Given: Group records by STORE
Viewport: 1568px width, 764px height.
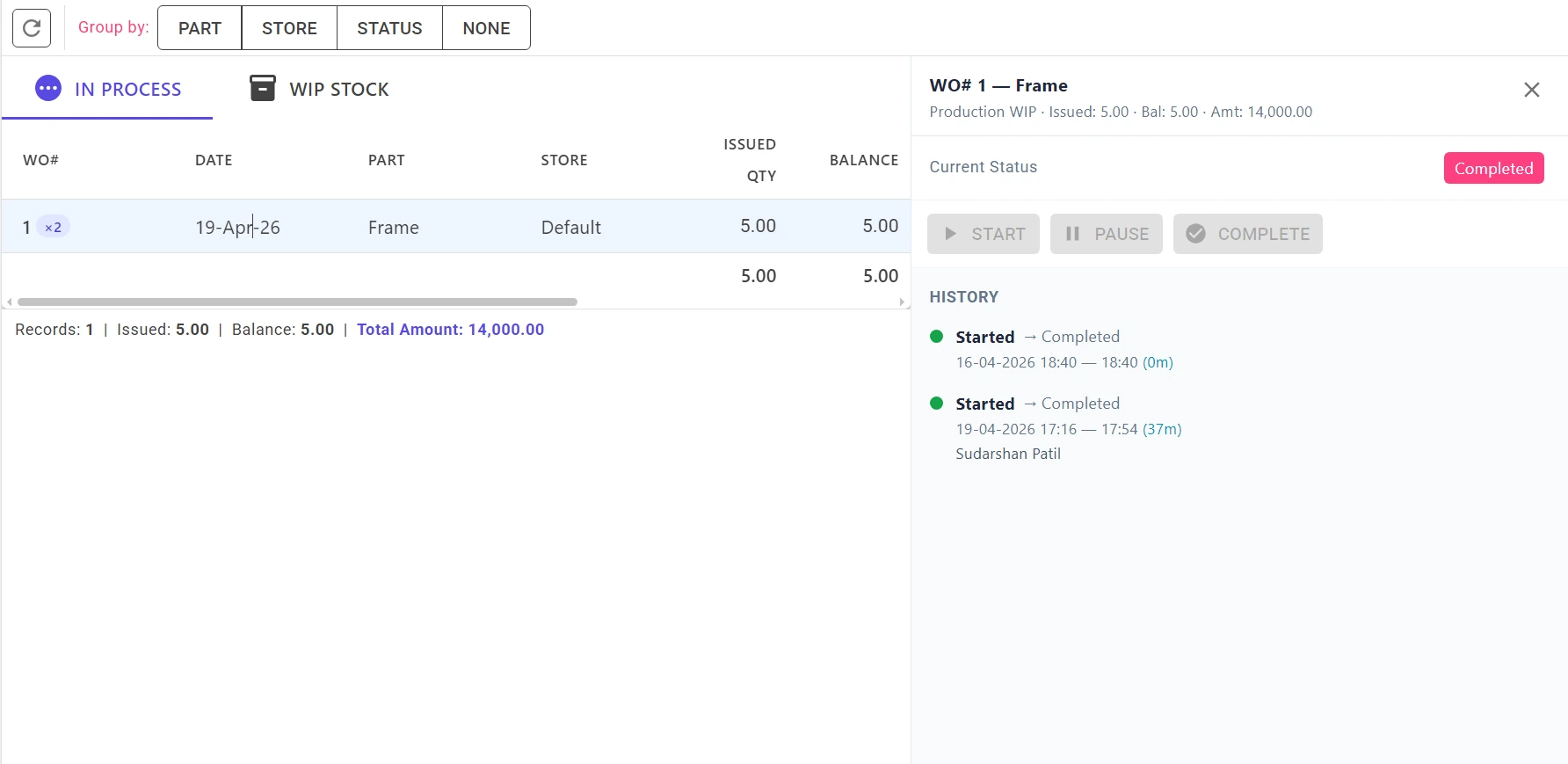Looking at the screenshot, I should tap(289, 28).
